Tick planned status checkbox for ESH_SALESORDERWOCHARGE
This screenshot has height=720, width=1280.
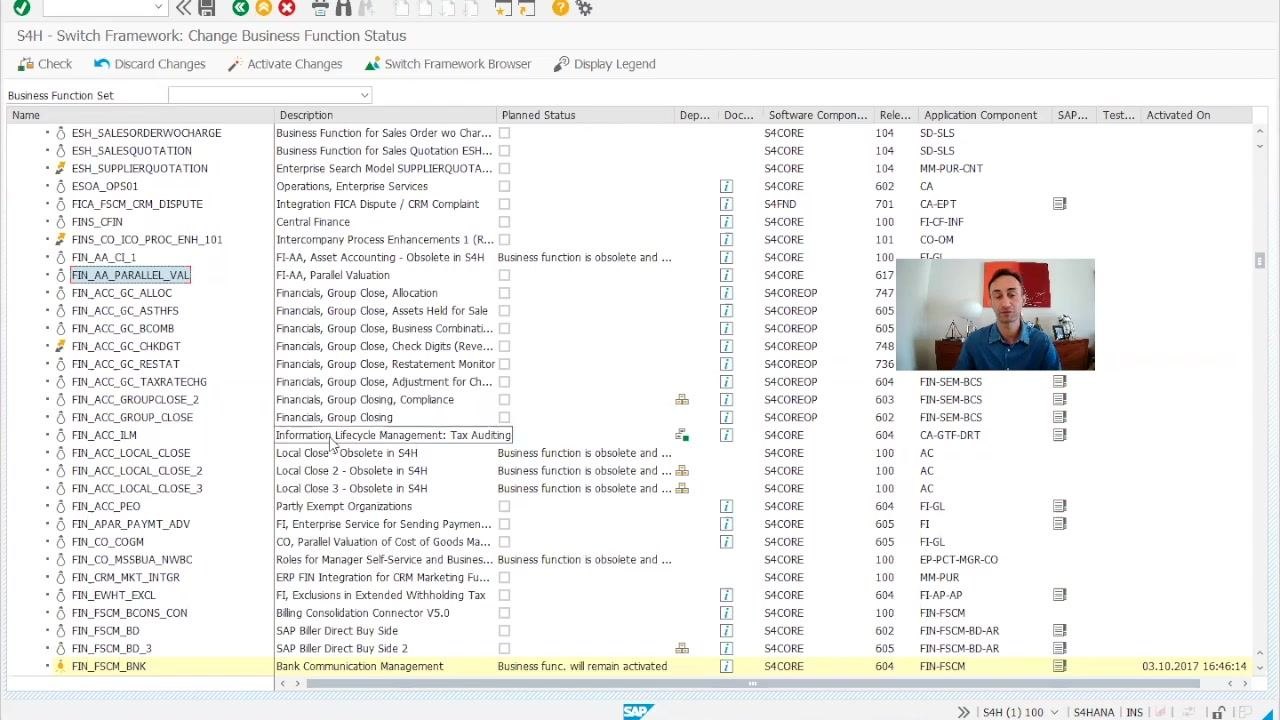click(504, 133)
